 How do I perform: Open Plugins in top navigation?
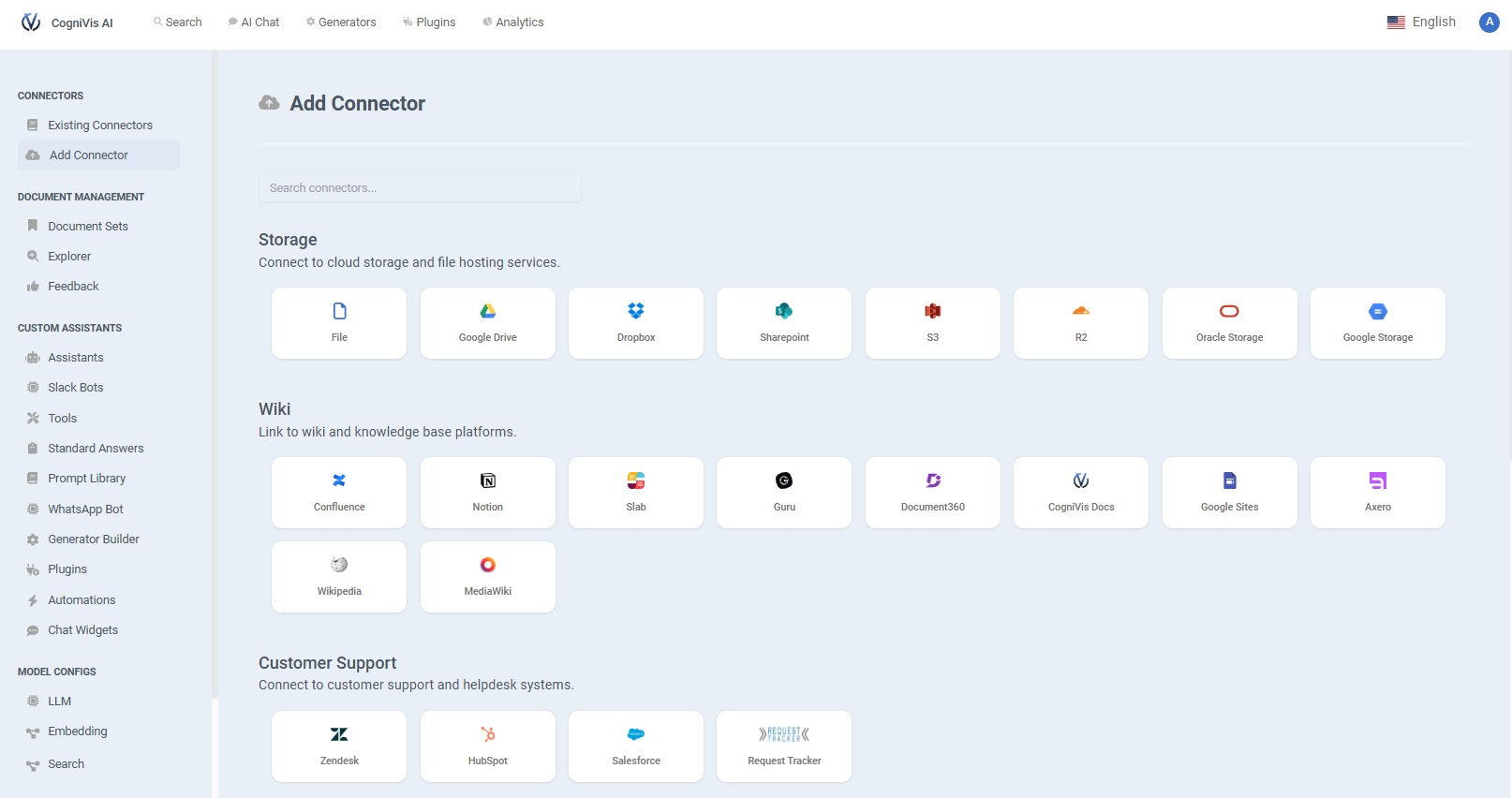pos(429,22)
